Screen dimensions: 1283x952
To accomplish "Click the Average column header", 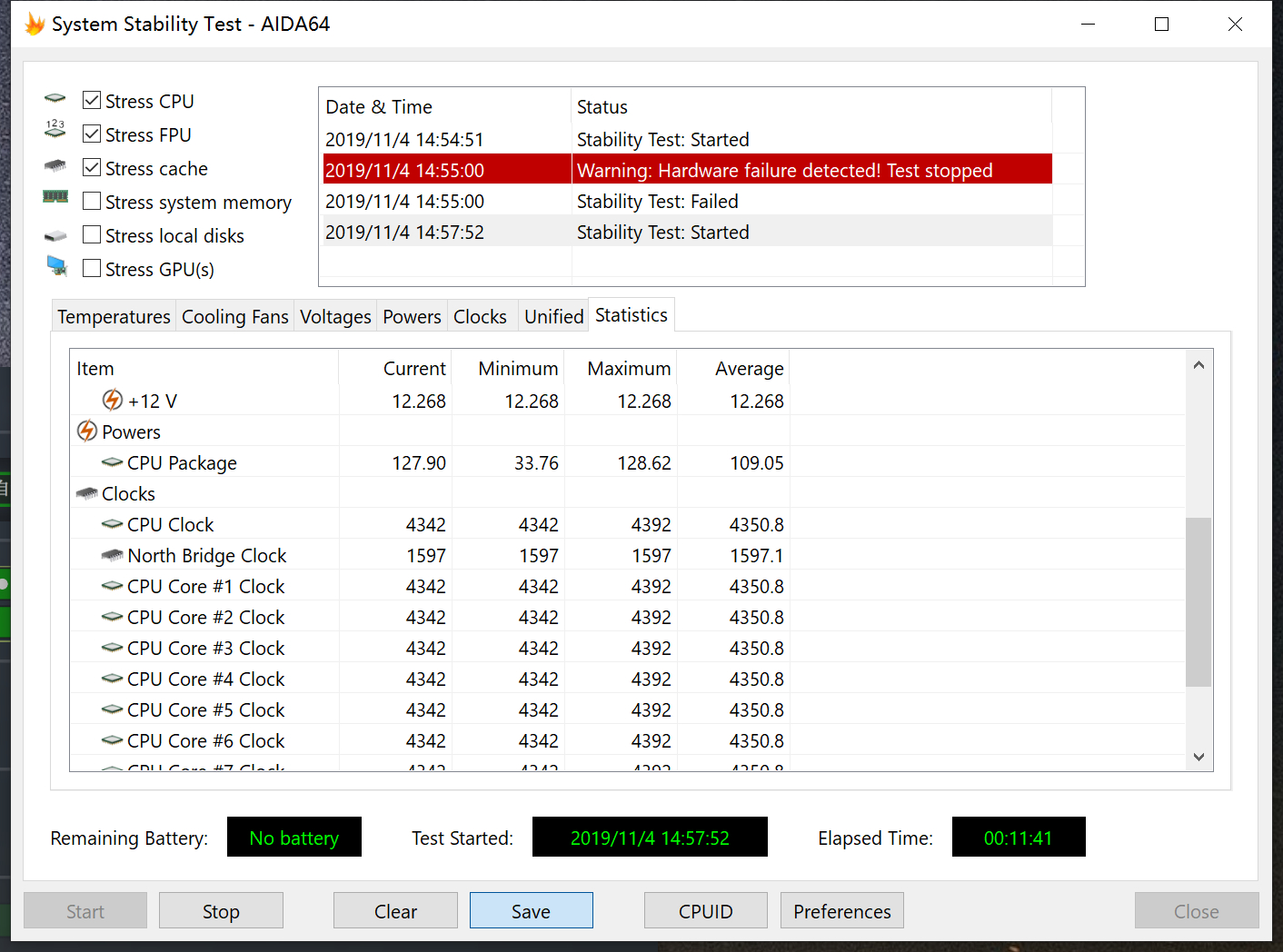I will pyautogui.click(x=733, y=368).
